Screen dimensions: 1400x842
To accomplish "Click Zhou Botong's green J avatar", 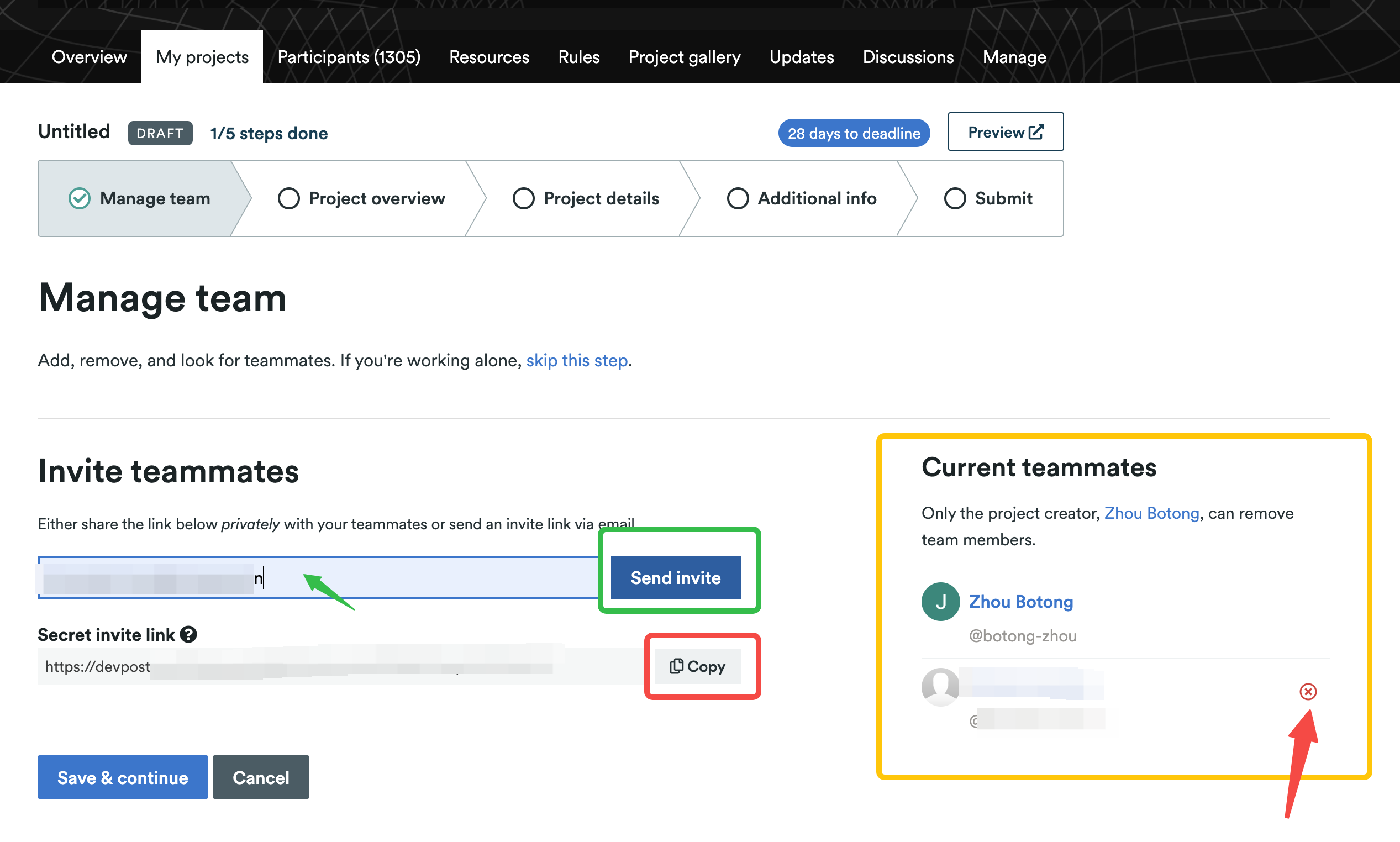I will pyautogui.click(x=940, y=602).
